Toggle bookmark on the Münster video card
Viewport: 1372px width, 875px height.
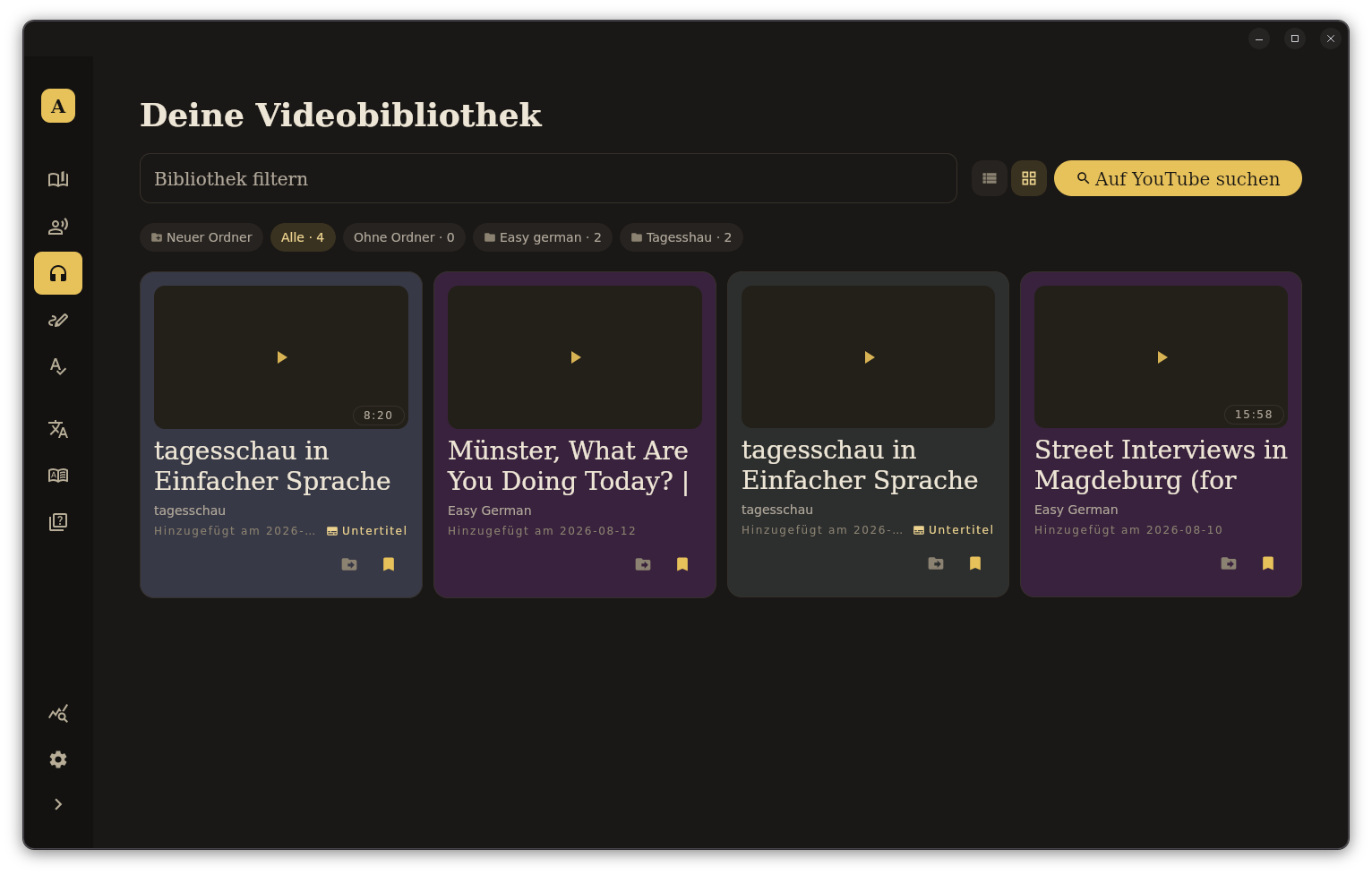point(682,564)
